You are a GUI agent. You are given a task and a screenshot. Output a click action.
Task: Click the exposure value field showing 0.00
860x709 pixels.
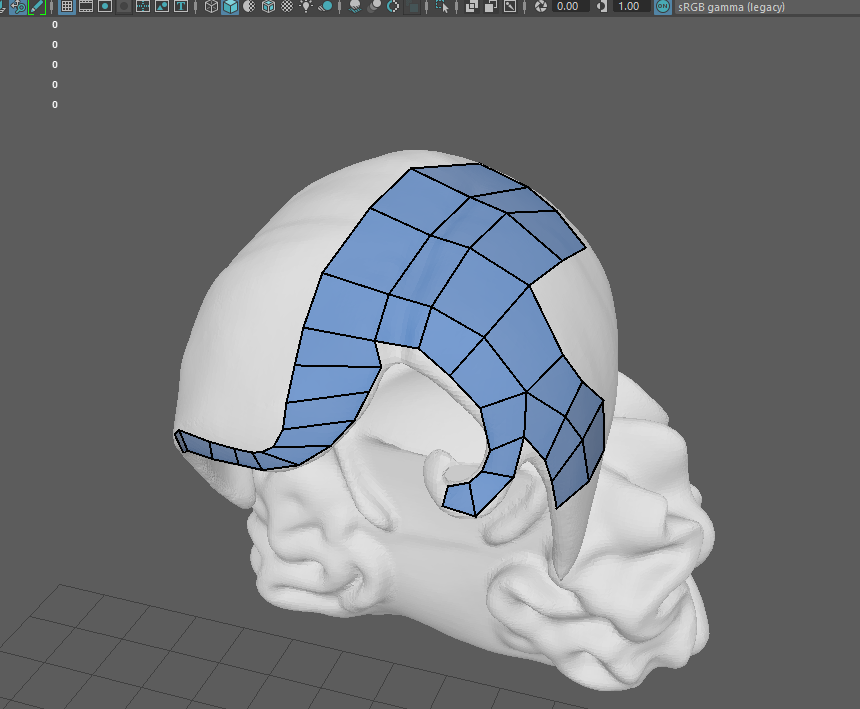click(x=568, y=6)
